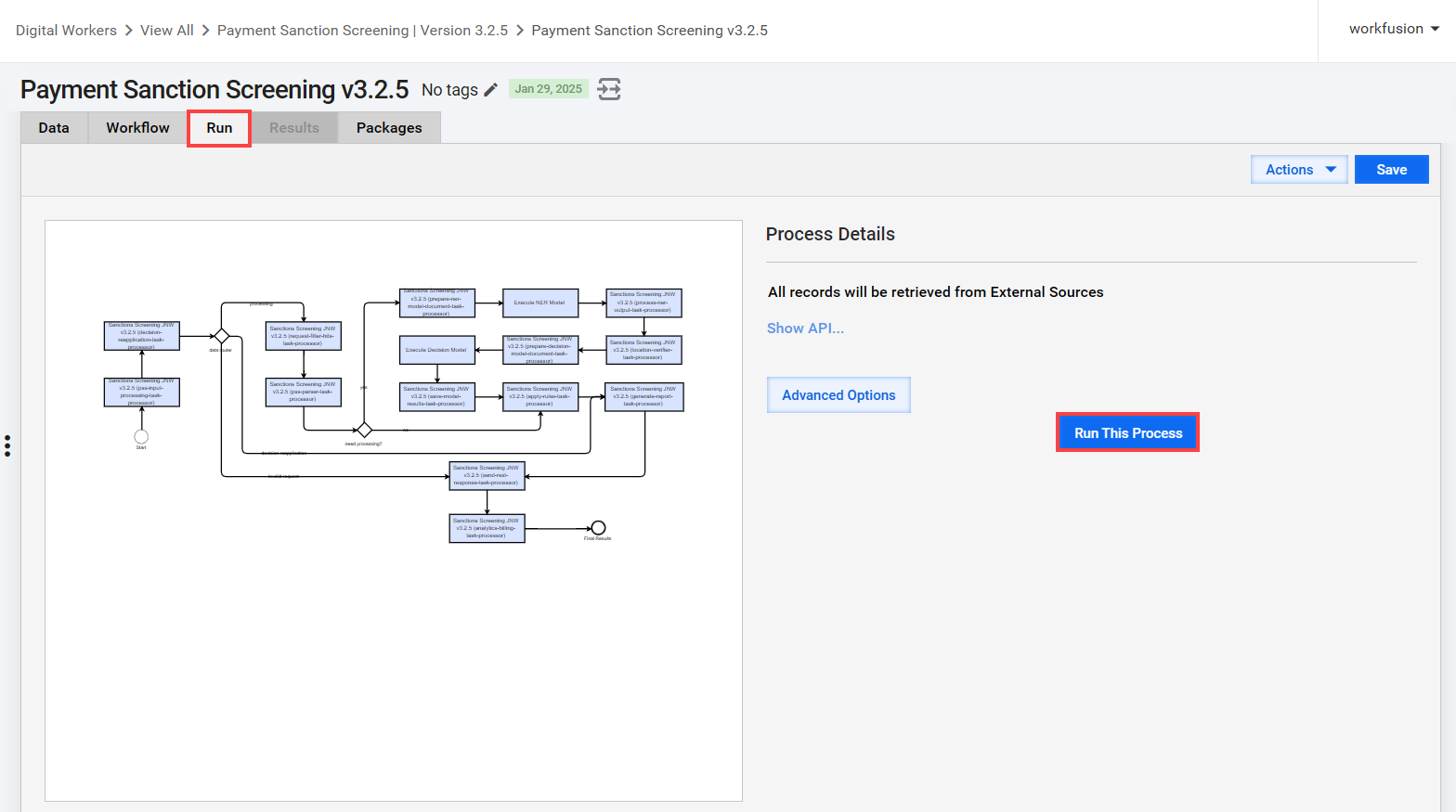
Task: Click the workflow sync icon beside the date
Action: click(x=609, y=89)
